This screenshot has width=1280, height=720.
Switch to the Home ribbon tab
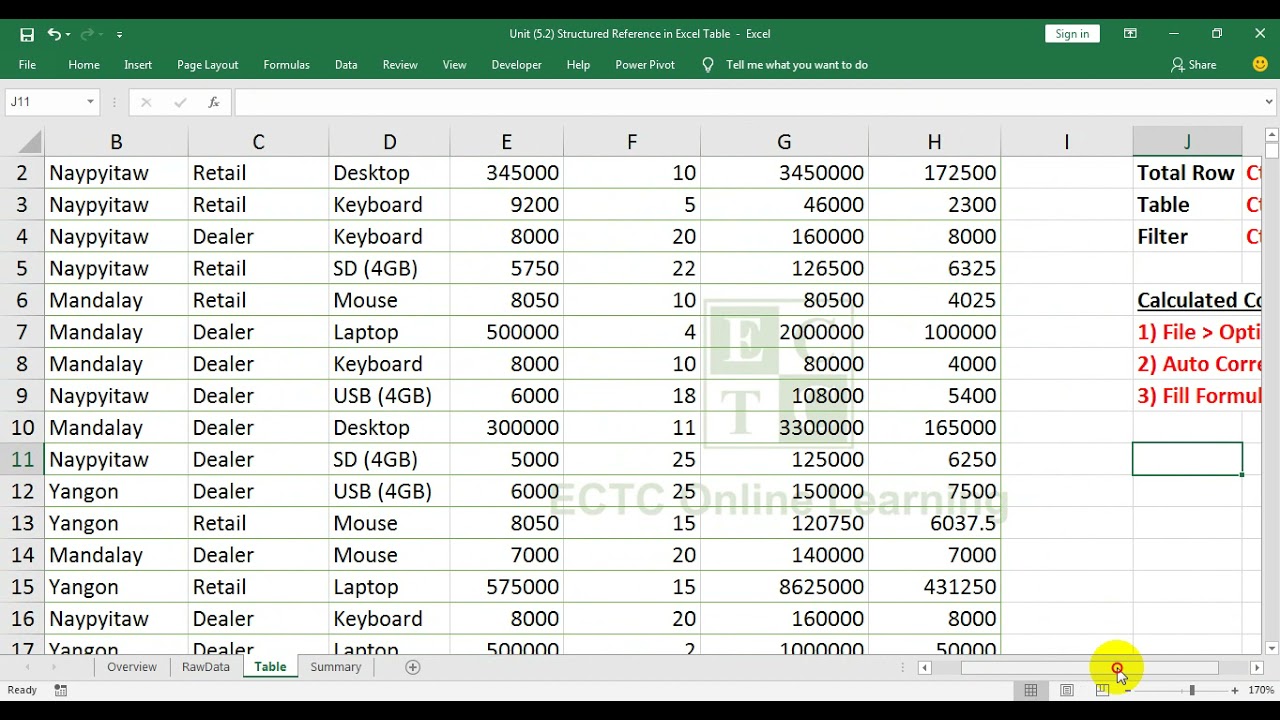coord(84,65)
